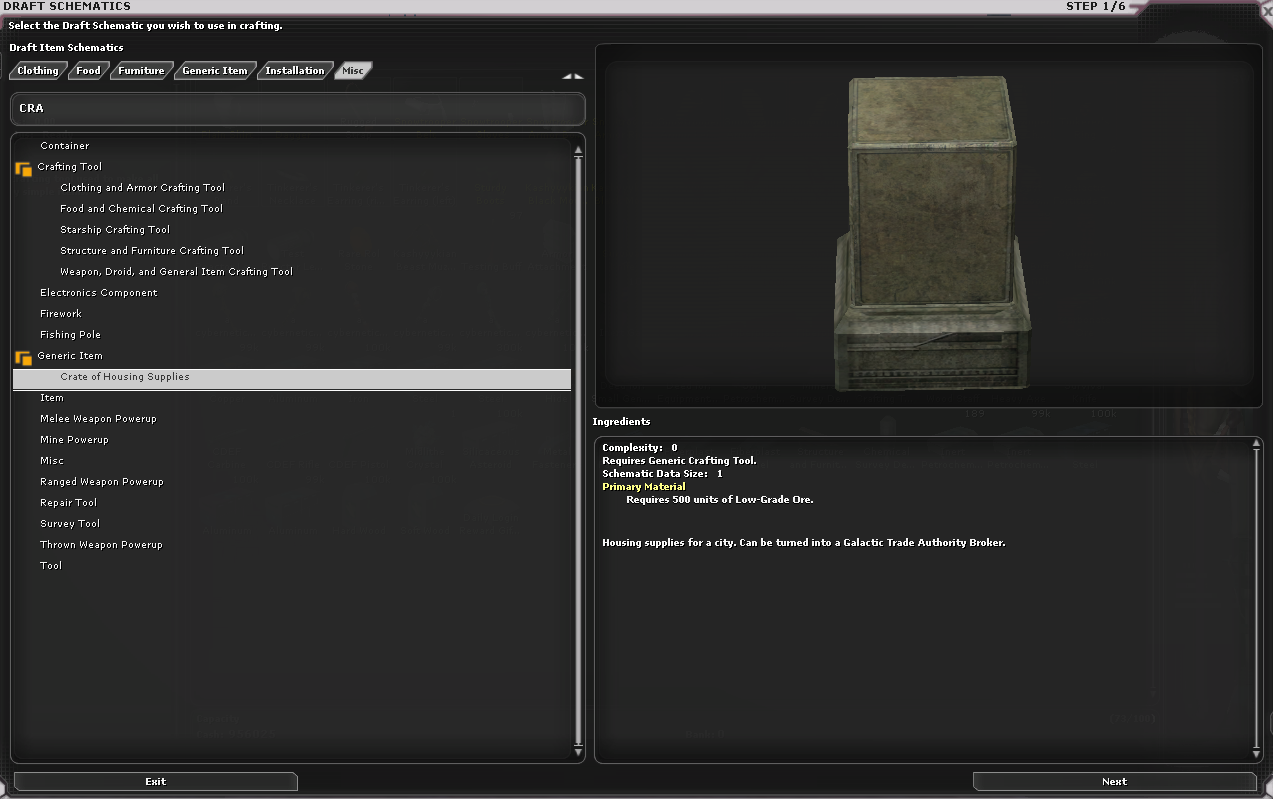Click the ingredients panel scroll-down arrow
This screenshot has height=799, width=1273.
(1257, 754)
